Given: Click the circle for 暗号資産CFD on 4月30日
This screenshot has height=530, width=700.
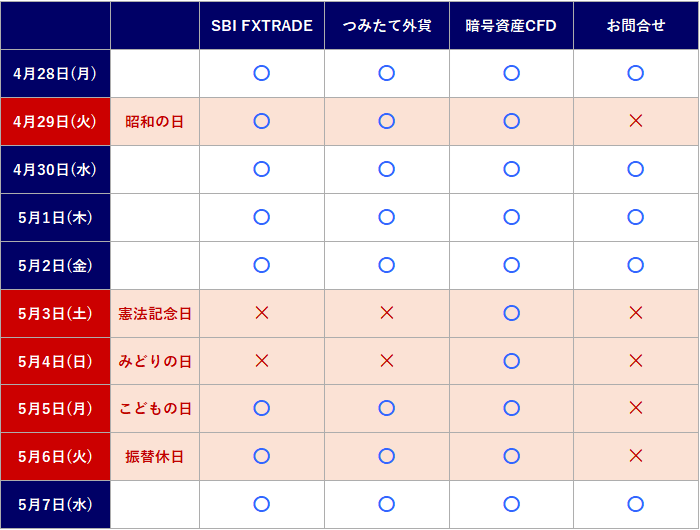Looking at the screenshot, I should click(x=512, y=169).
